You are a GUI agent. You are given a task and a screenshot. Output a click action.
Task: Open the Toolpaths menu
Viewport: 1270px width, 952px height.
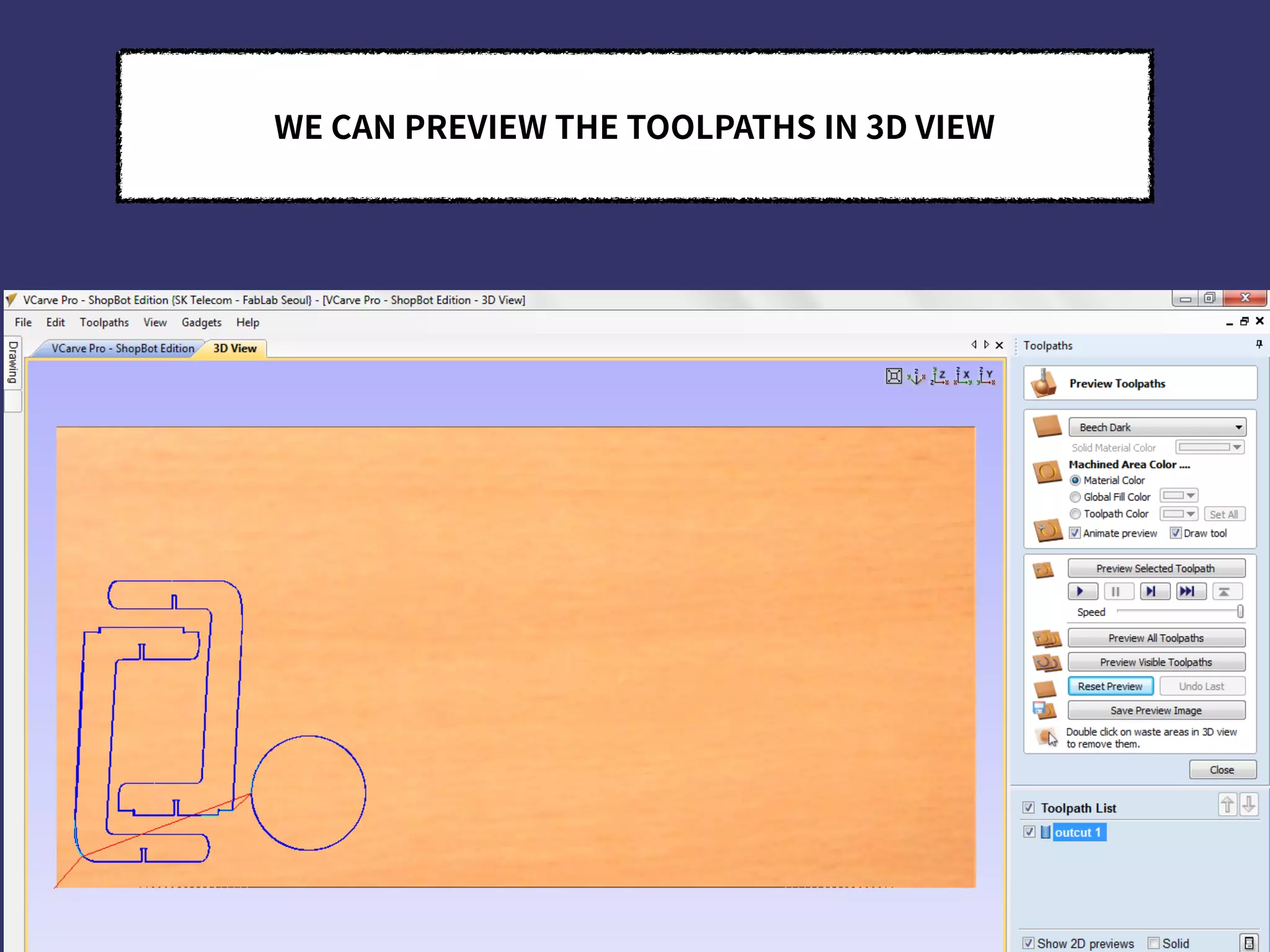104,322
